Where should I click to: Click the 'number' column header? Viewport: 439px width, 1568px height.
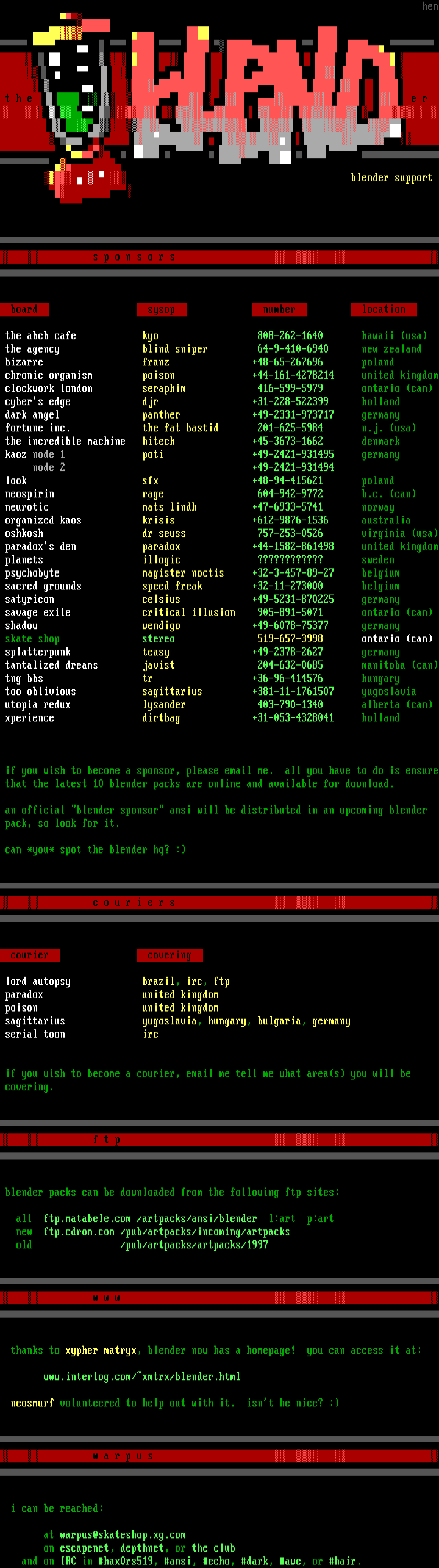coord(279,309)
